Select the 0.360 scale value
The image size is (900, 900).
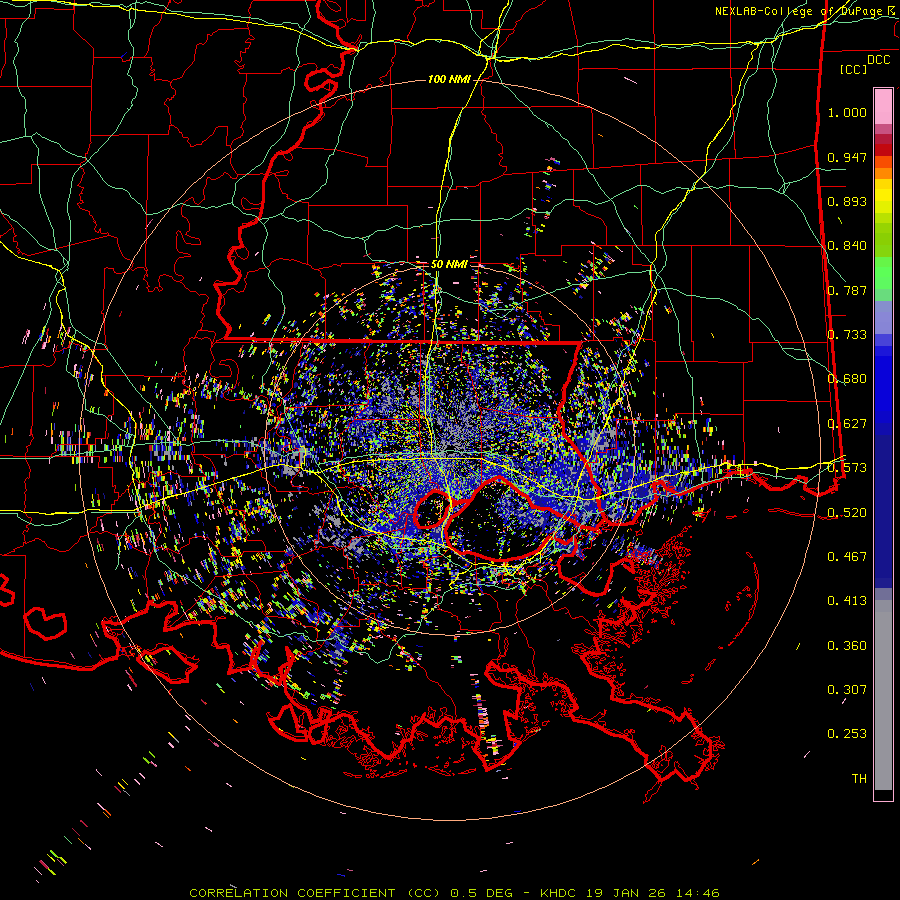tap(847, 646)
